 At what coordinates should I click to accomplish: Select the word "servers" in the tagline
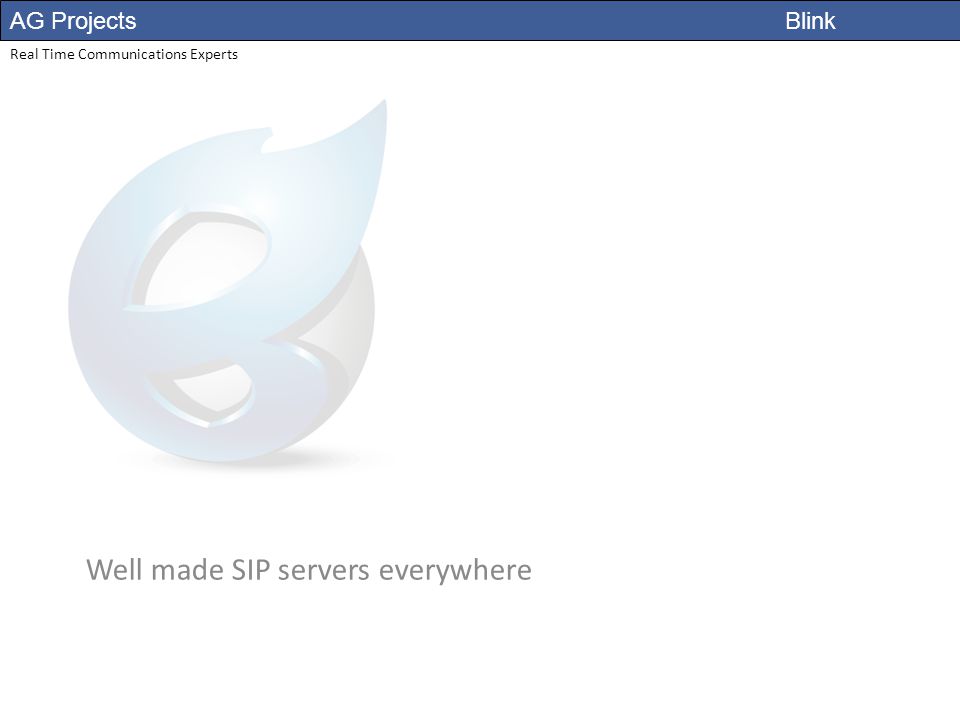coord(324,571)
